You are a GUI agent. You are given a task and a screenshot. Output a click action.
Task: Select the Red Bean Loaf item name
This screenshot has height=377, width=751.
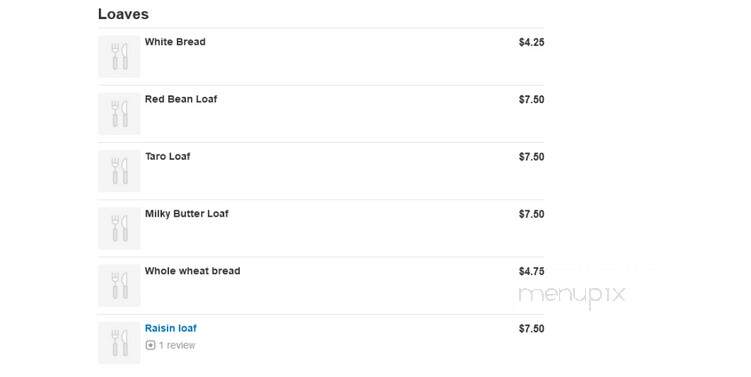[181, 99]
